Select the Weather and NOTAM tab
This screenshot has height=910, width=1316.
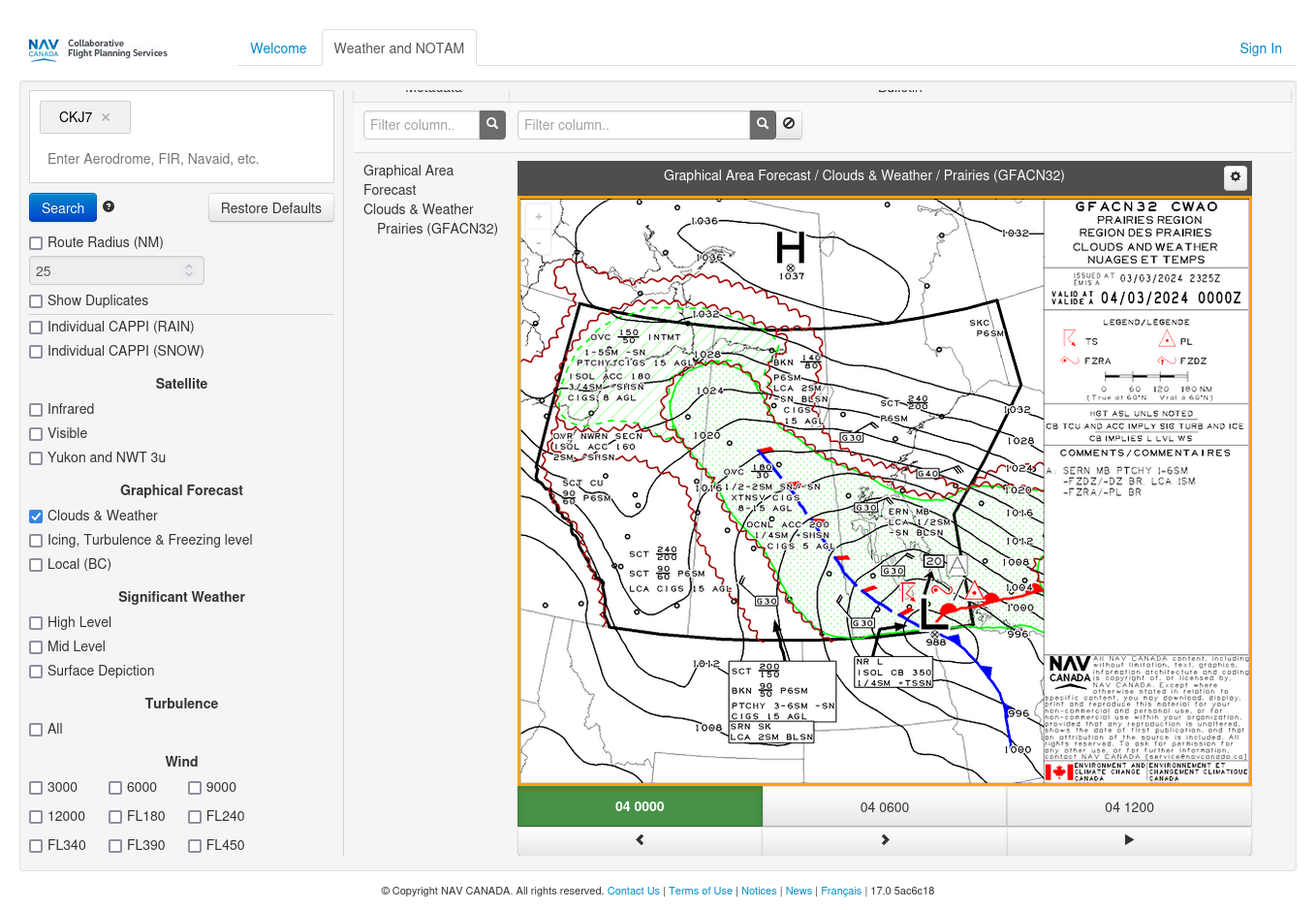399,48
